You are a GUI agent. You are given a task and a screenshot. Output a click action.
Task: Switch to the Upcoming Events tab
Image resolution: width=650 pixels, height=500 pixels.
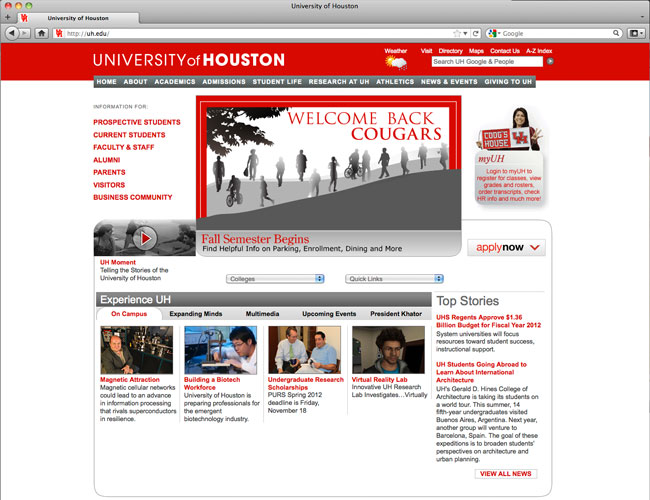tap(329, 314)
